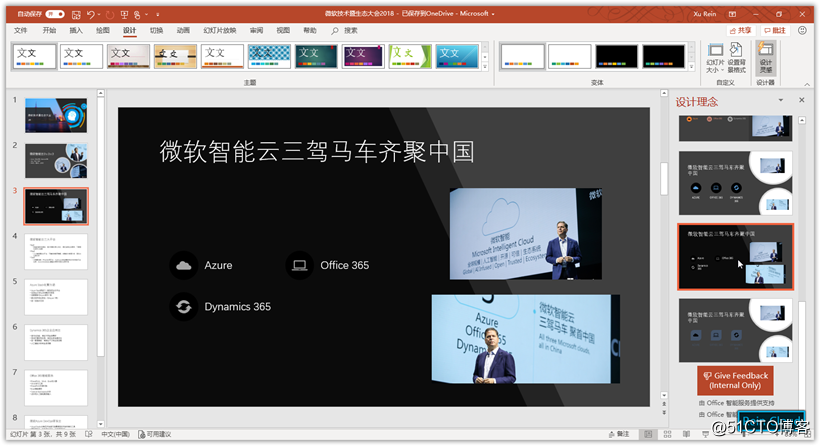This screenshot has width=820, height=446.
Task: Select the green arrow theme thumbnail
Action: [411, 56]
